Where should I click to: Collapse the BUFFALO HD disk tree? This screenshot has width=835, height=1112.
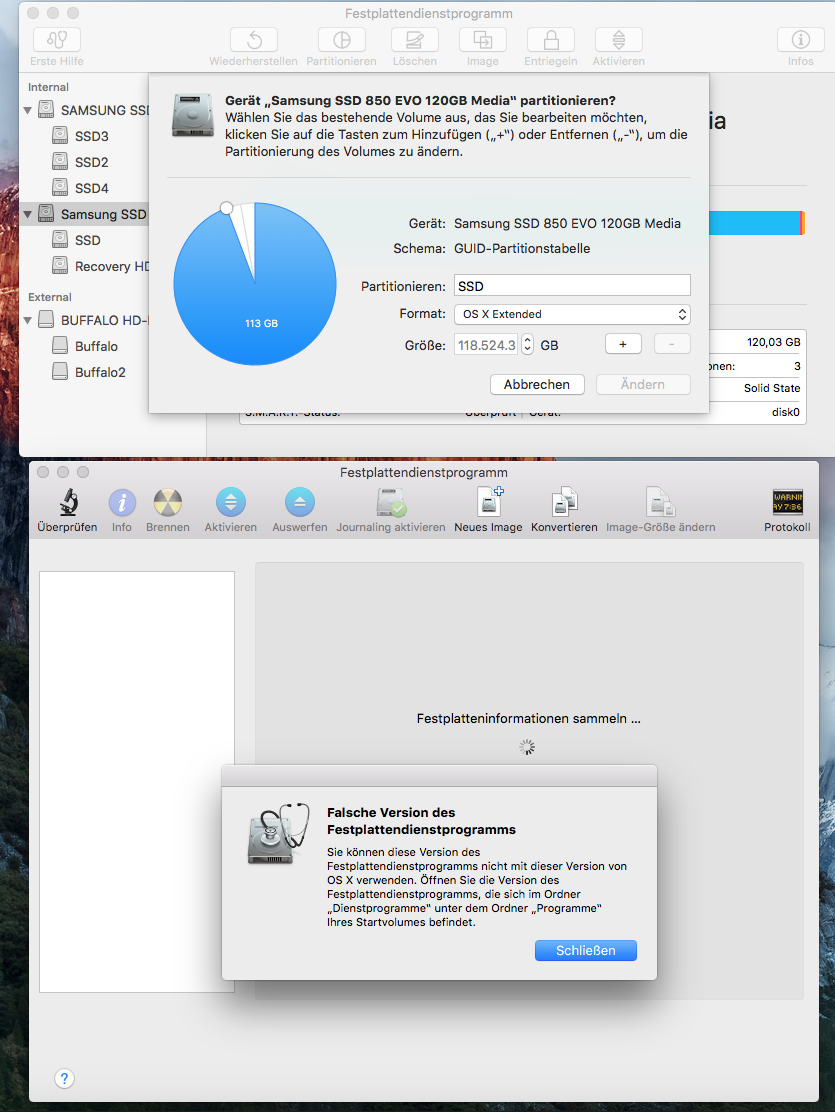click(28, 321)
